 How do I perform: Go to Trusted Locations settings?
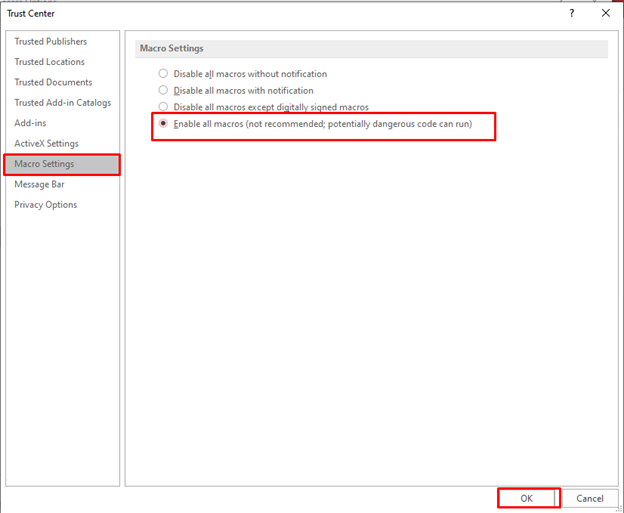[49, 62]
